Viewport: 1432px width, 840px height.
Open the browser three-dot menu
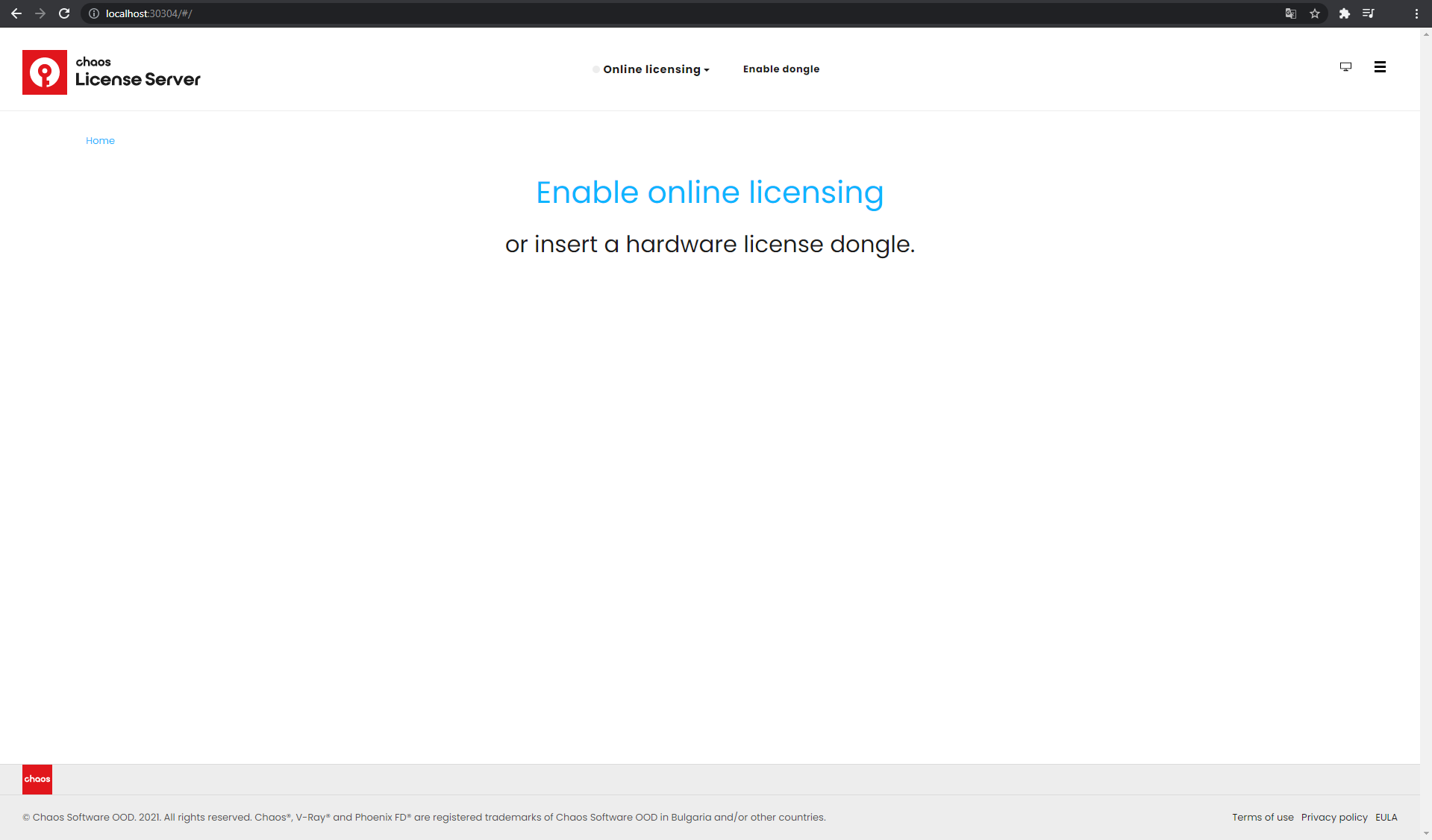pos(1416,13)
